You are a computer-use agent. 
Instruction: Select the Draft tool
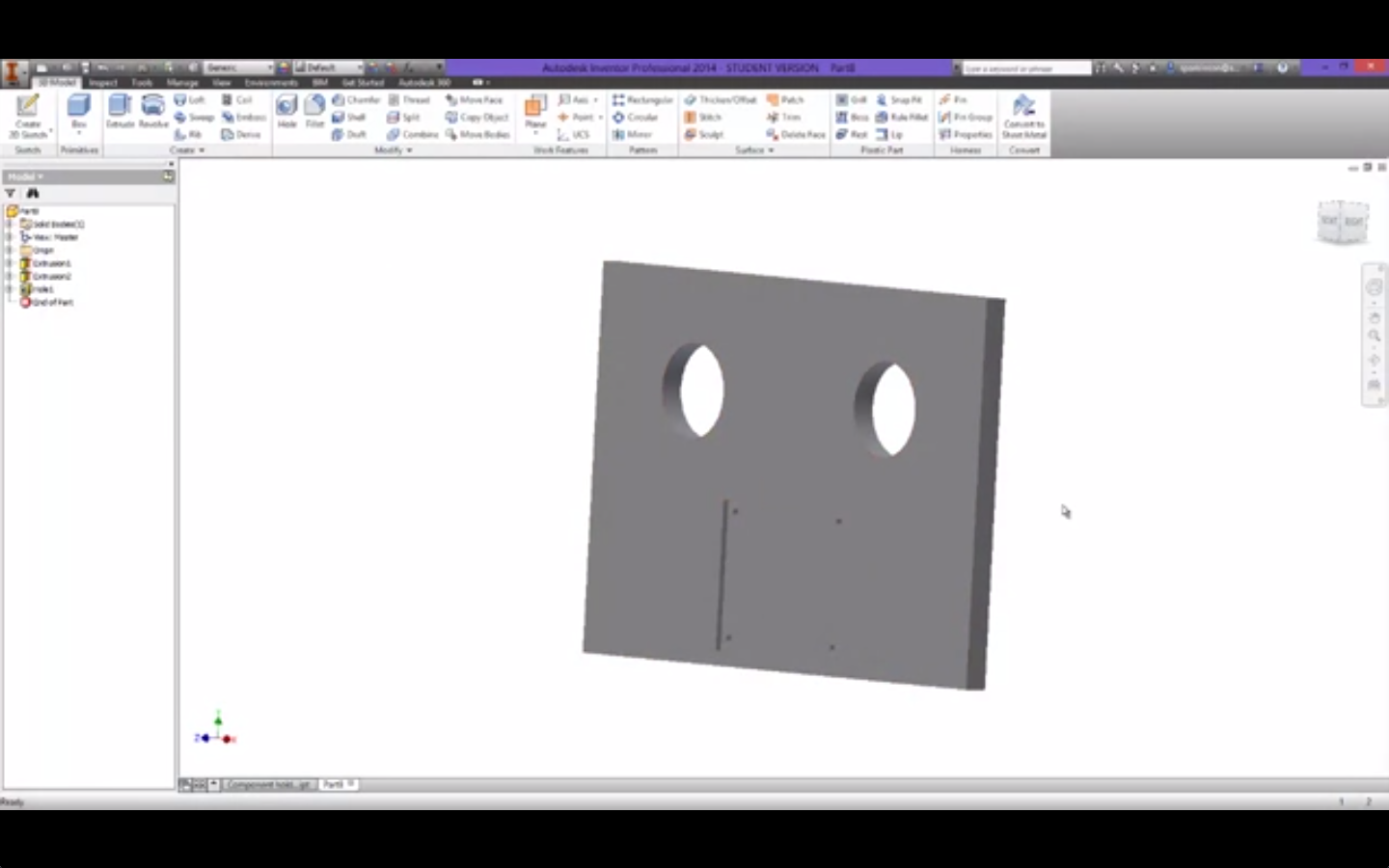349,135
